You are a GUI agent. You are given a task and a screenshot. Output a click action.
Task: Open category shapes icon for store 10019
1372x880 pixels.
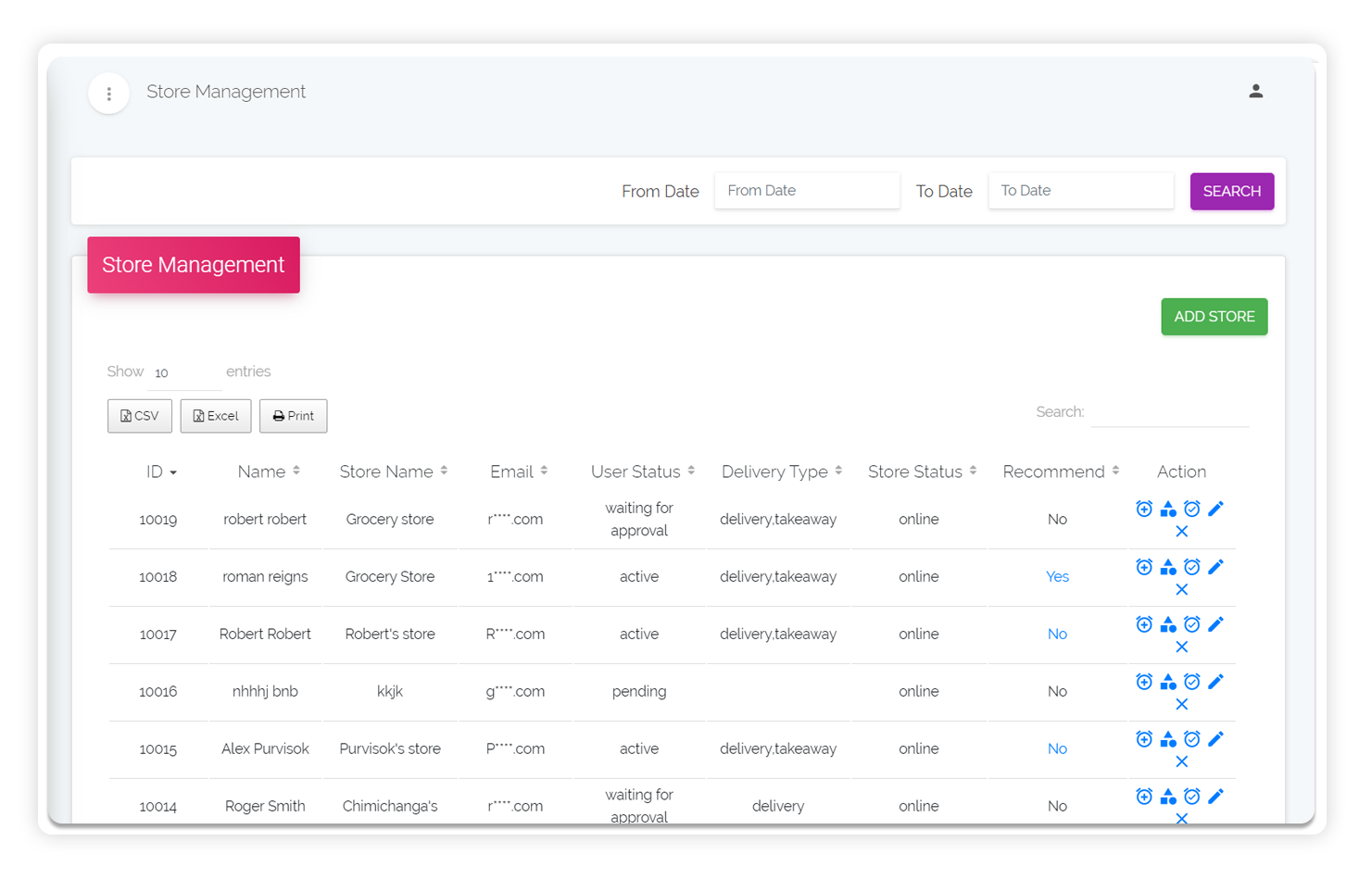(1168, 509)
